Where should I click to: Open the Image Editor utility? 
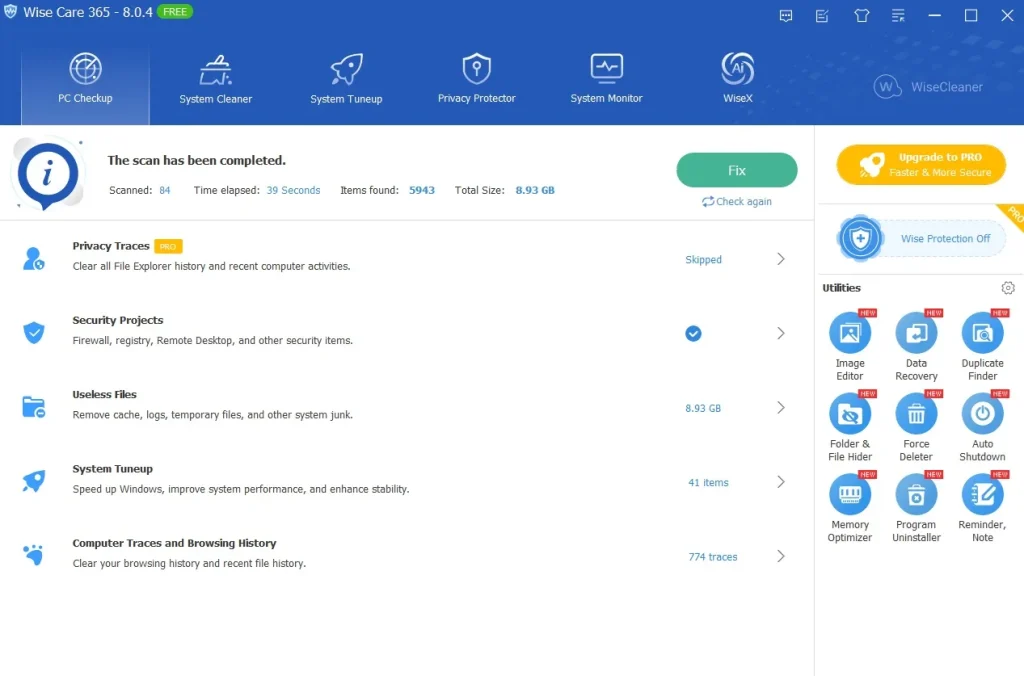tap(850, 346)
